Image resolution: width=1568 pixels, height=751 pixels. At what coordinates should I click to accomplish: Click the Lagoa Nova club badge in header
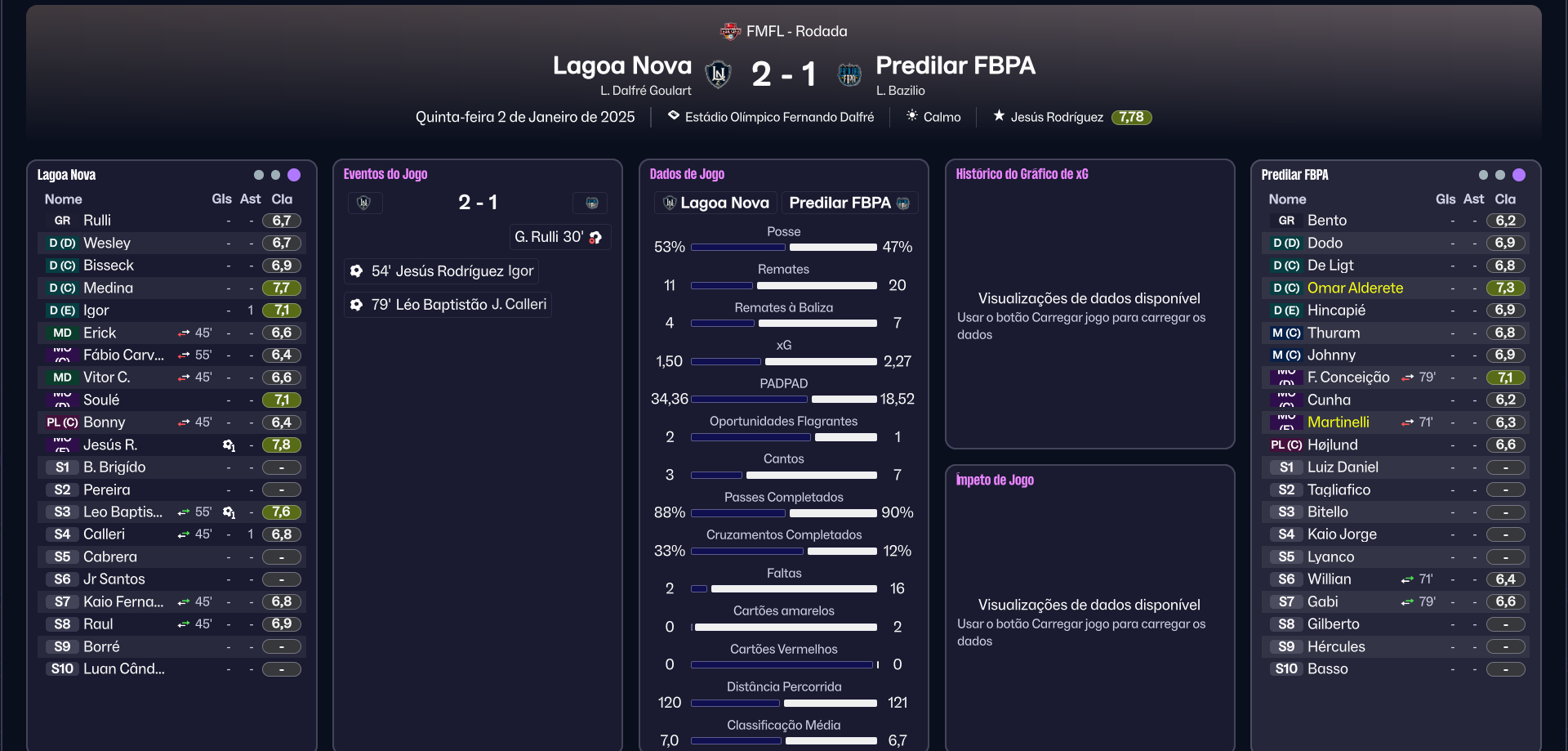718,74
